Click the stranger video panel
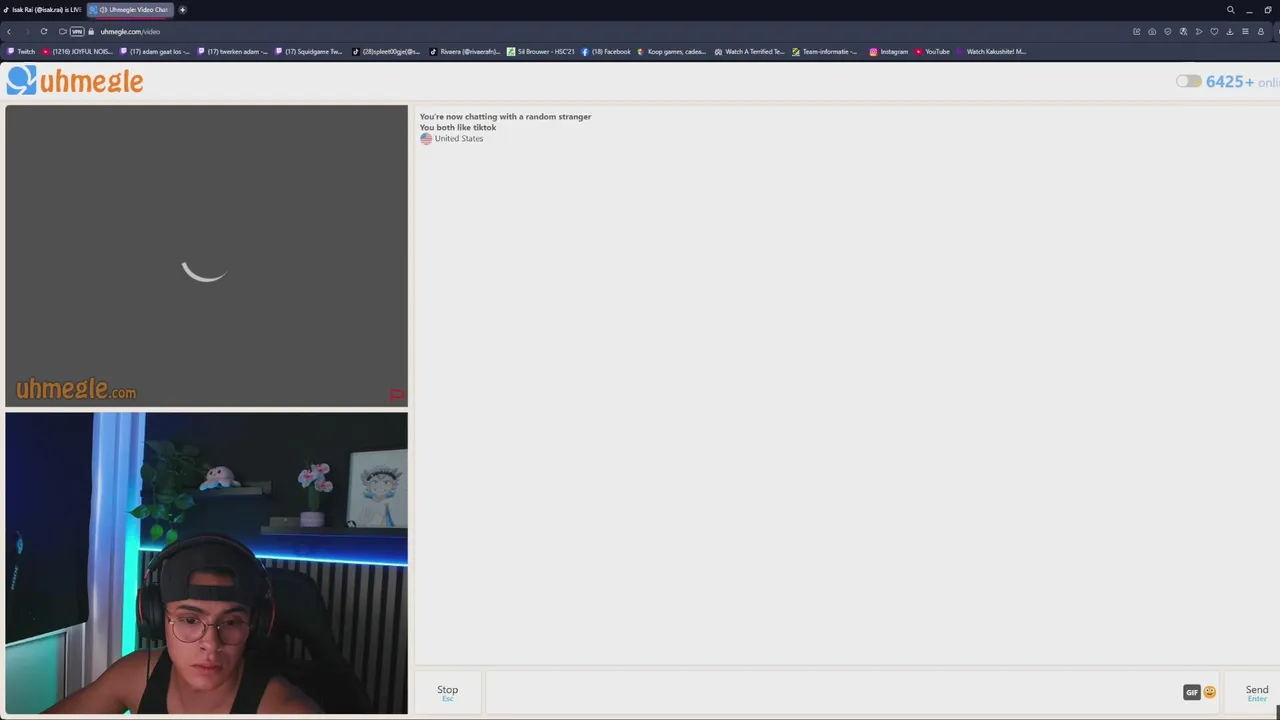 (x=206, y=256)
